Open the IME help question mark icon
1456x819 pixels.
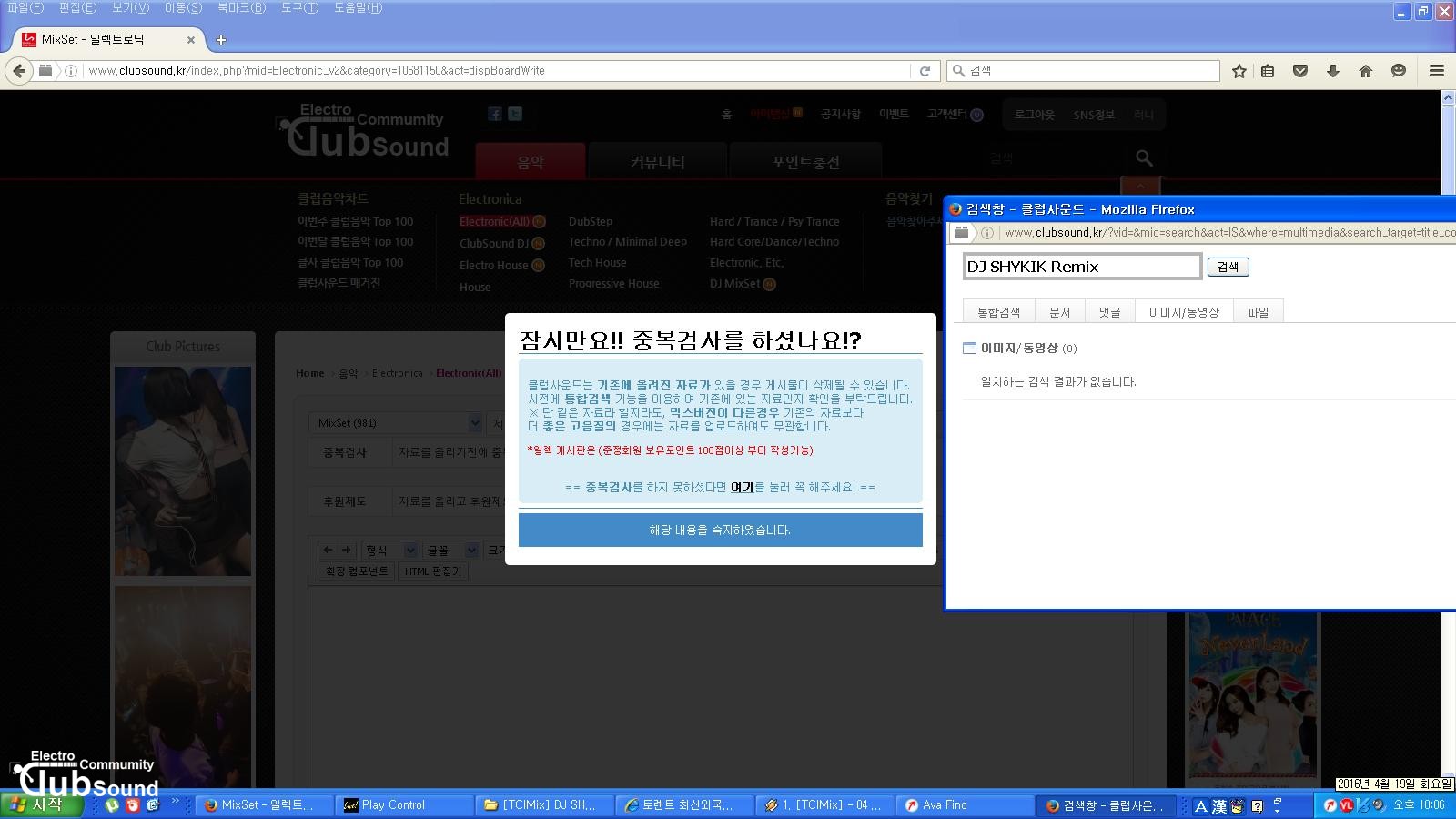(1257, 806)
